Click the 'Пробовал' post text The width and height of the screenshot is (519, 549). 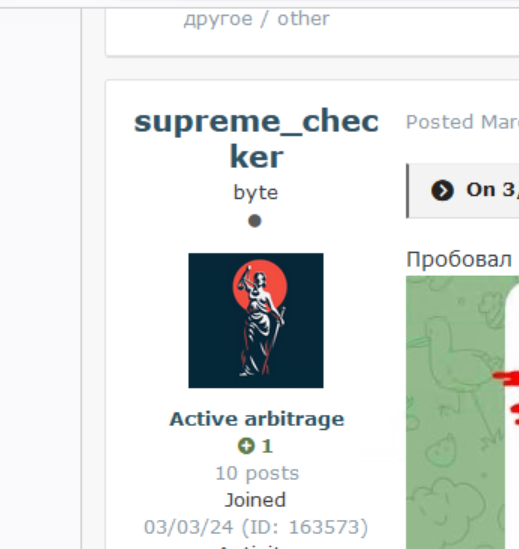pyautogui.click(x=459, y=260)
